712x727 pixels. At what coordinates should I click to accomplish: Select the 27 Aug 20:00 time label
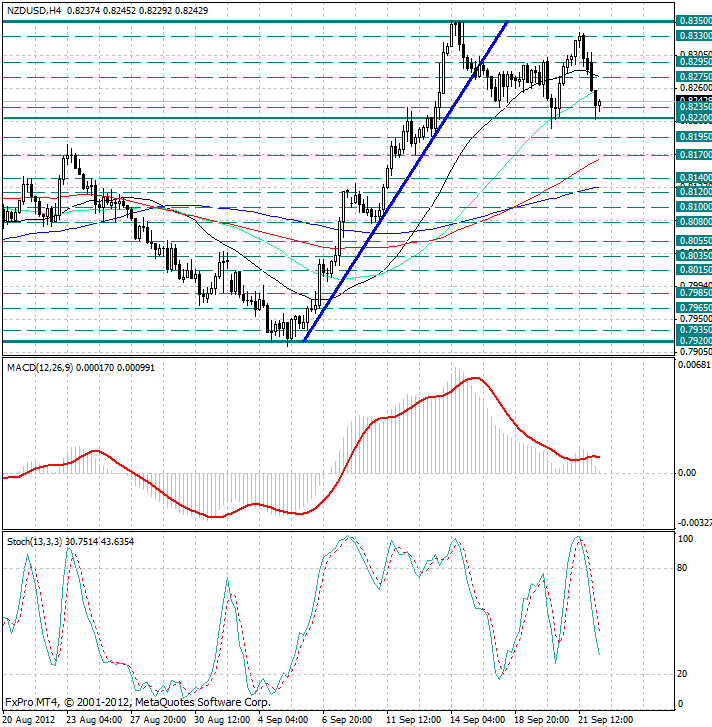158,720
